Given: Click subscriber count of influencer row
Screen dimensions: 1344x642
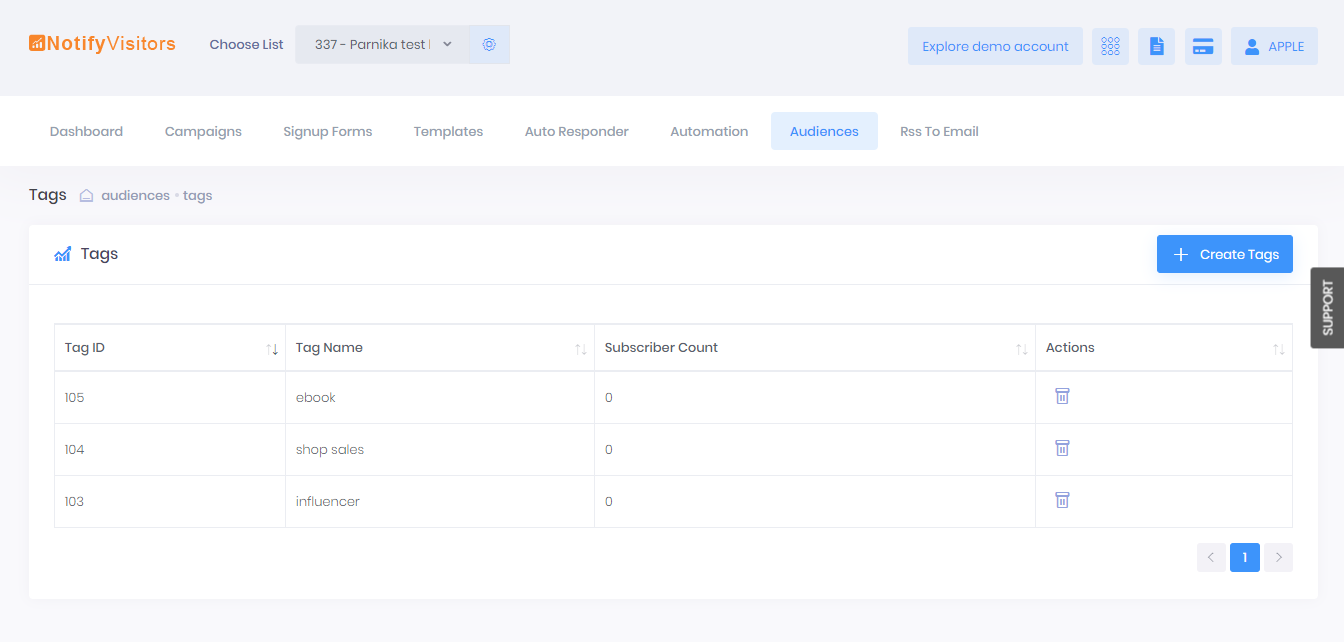Looking at the screenshot, I should 815,502.
